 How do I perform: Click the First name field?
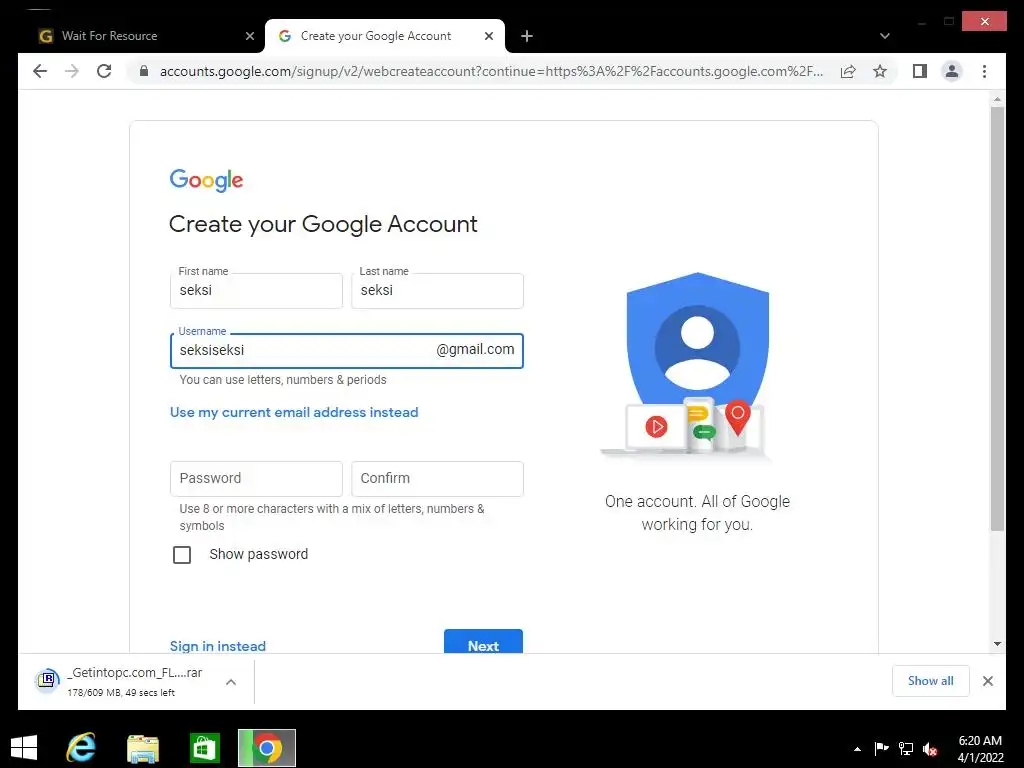click(x=256, y=291)
